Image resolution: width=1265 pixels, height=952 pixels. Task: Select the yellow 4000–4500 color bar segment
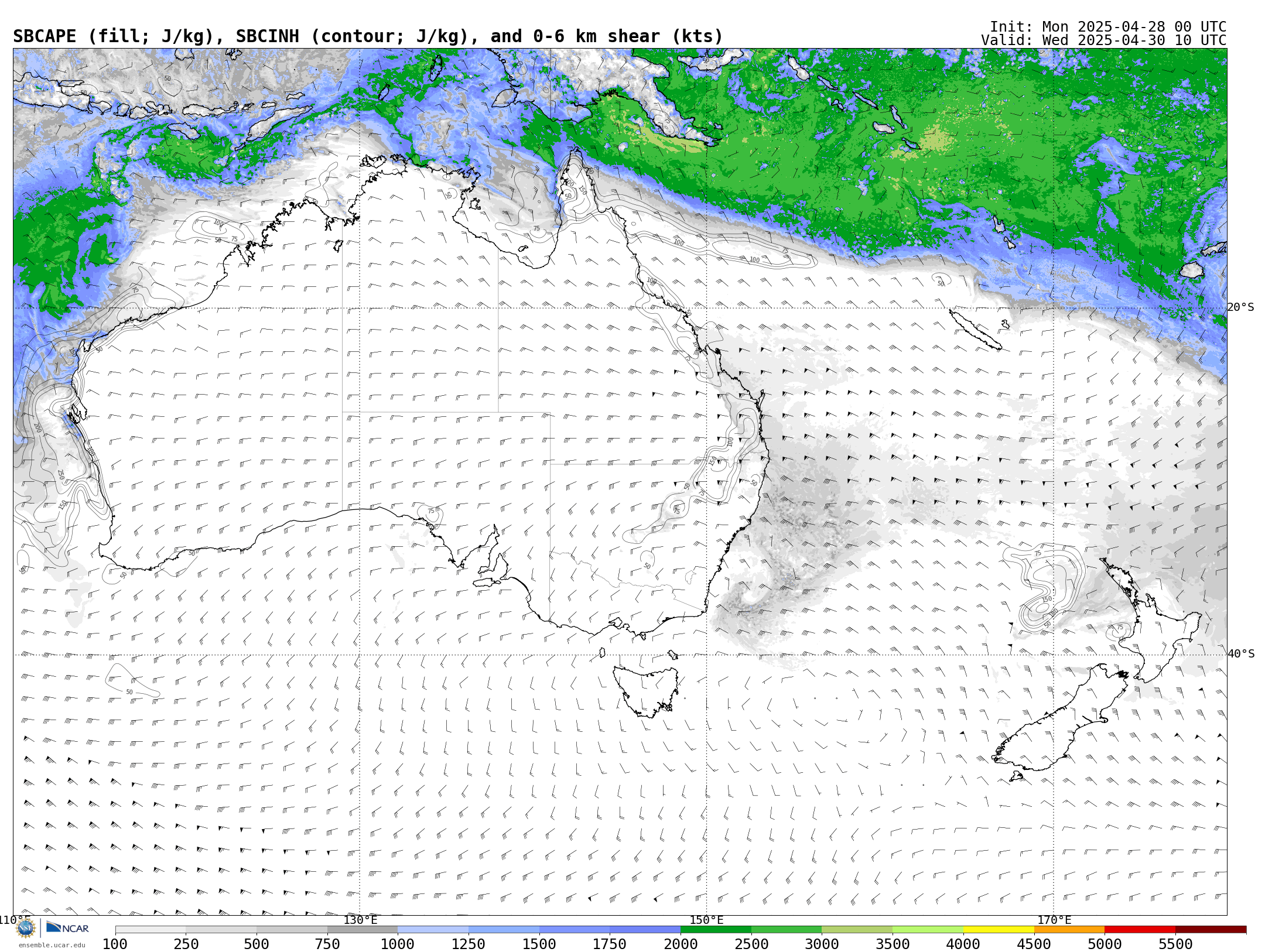click(999, 929)
